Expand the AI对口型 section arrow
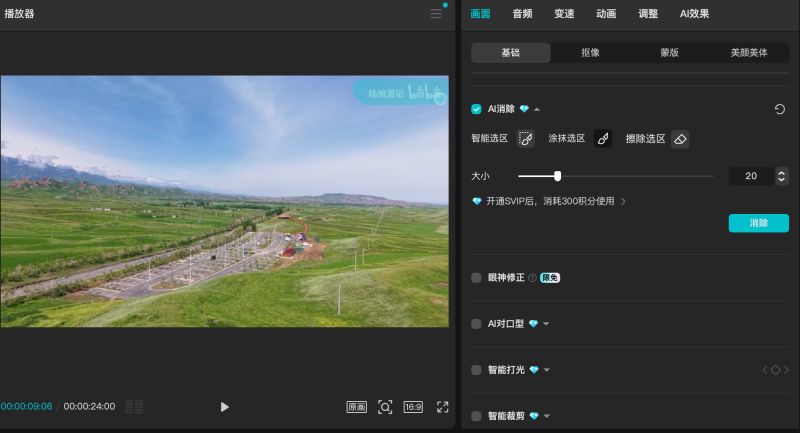Image resolution: width=800 pixels, height=433 pixels. 546,324
